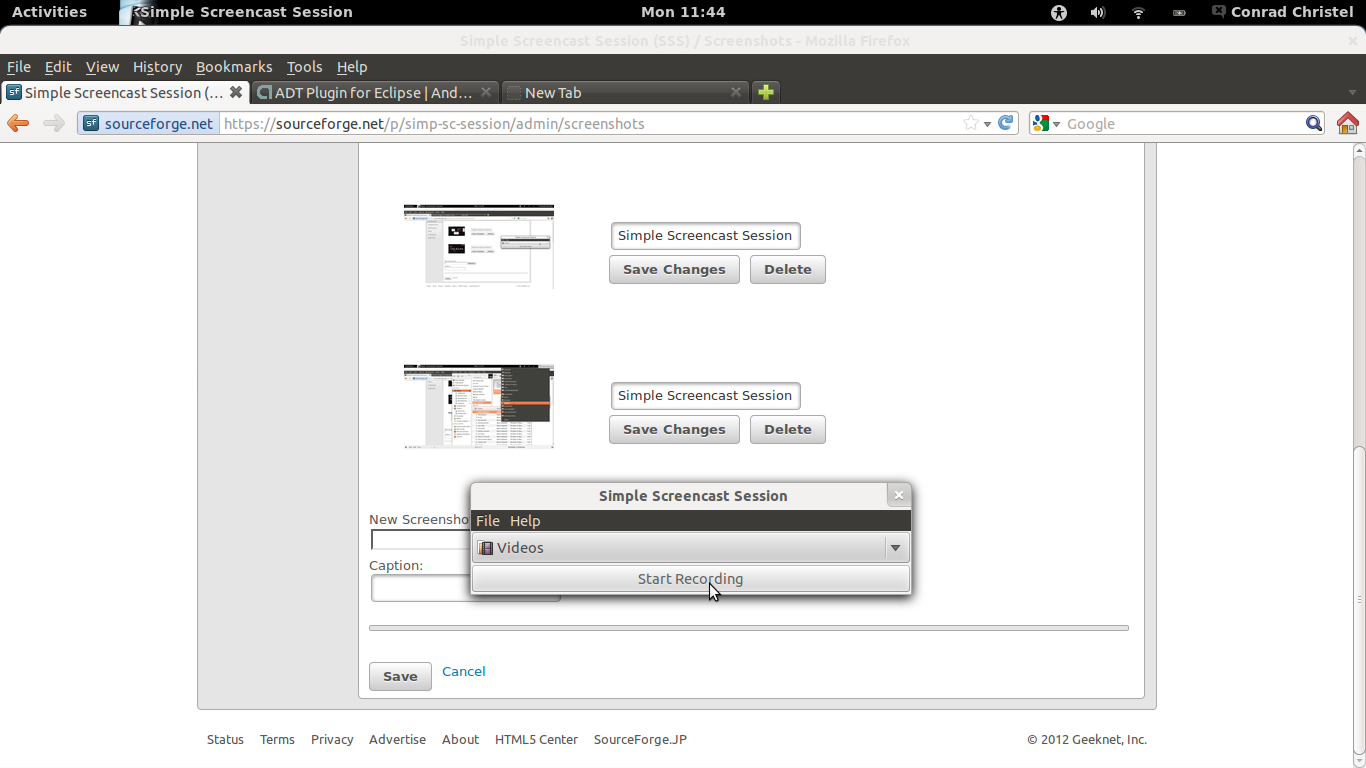Open the Videos dropdown in Simple Screencast Session
Screen dimensions: 1366x768
(690, 547)
